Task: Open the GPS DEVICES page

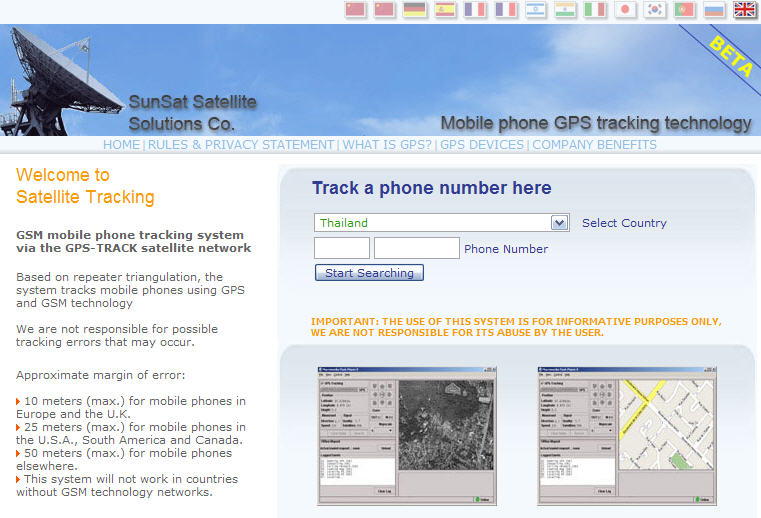Action: 482,145
